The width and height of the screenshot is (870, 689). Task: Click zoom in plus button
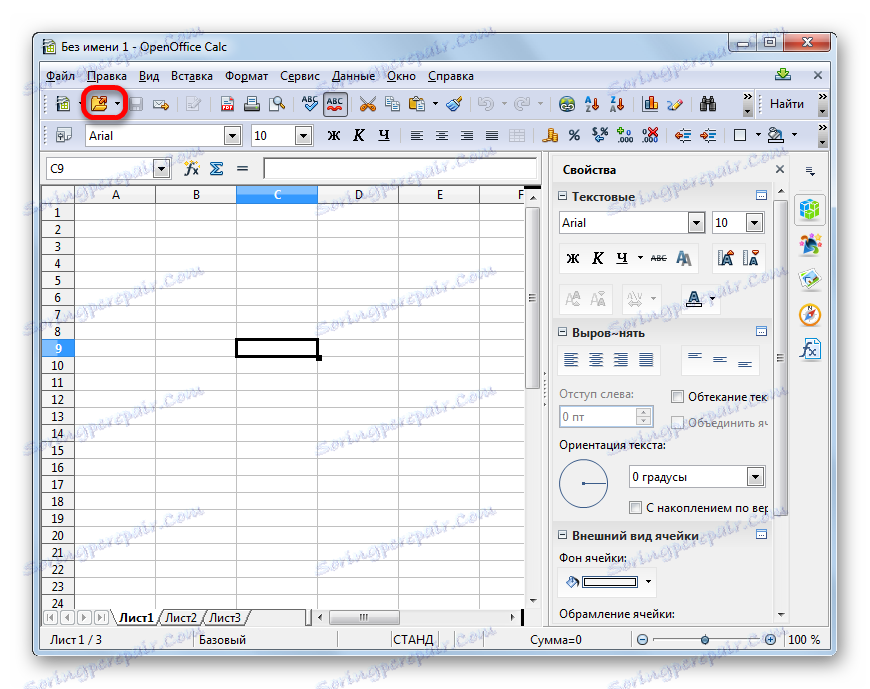point(770,640)
